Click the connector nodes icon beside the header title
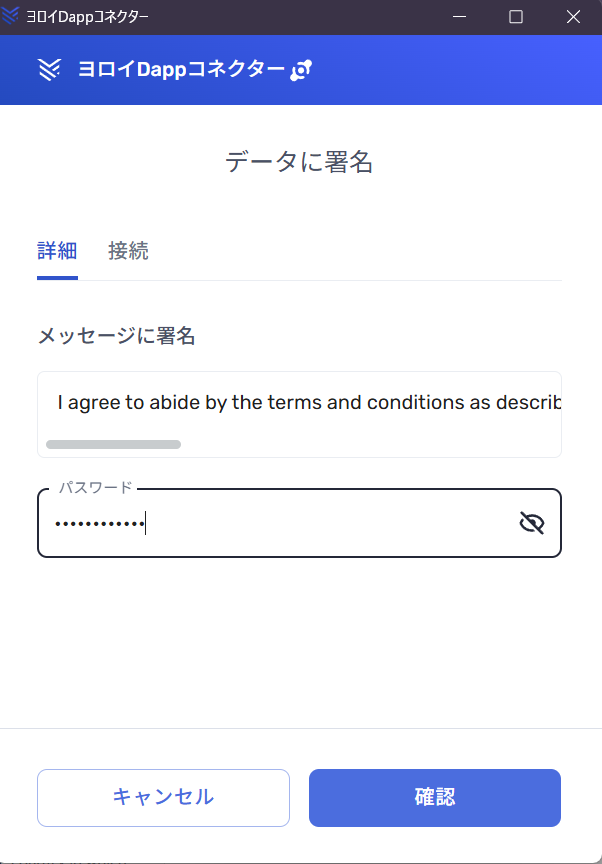The image size is (602, 864). (x=301, y=70)
